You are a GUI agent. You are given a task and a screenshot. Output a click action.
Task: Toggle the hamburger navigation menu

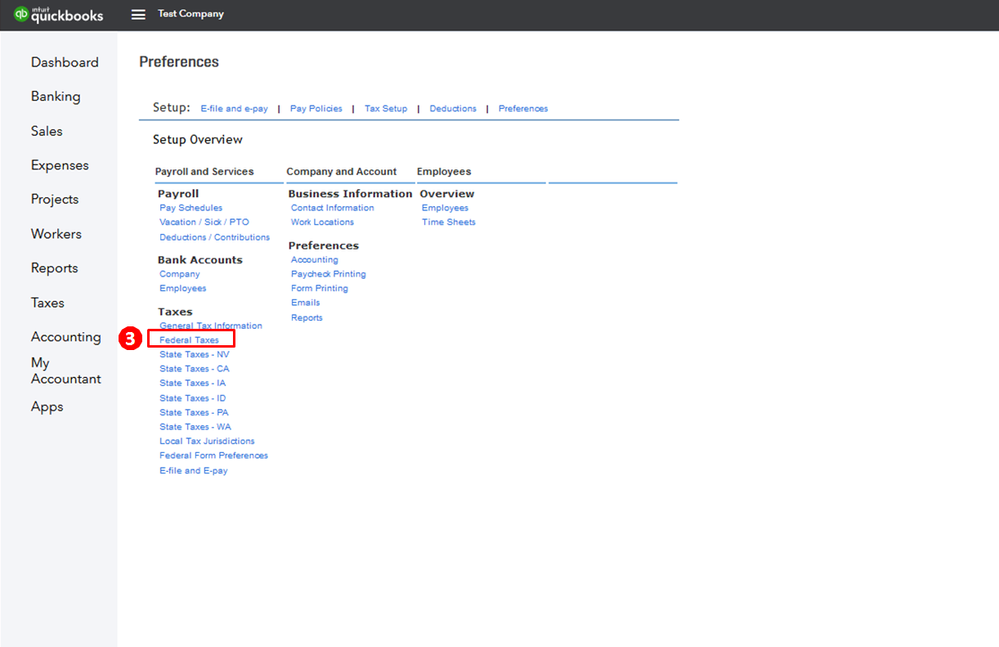click(x=138, y=15)
